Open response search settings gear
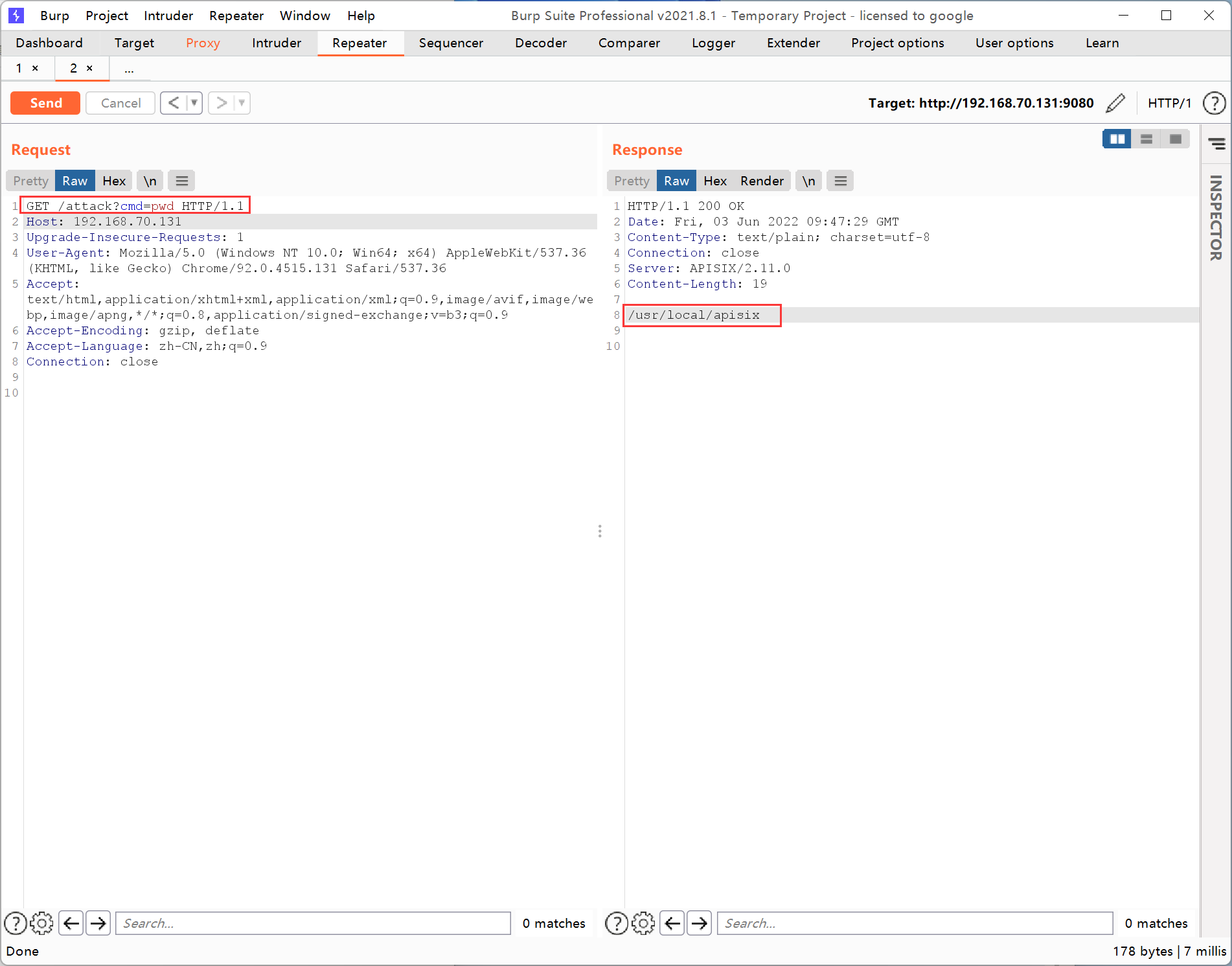Viewport: 1232px width, 966px height. [643, 923]
